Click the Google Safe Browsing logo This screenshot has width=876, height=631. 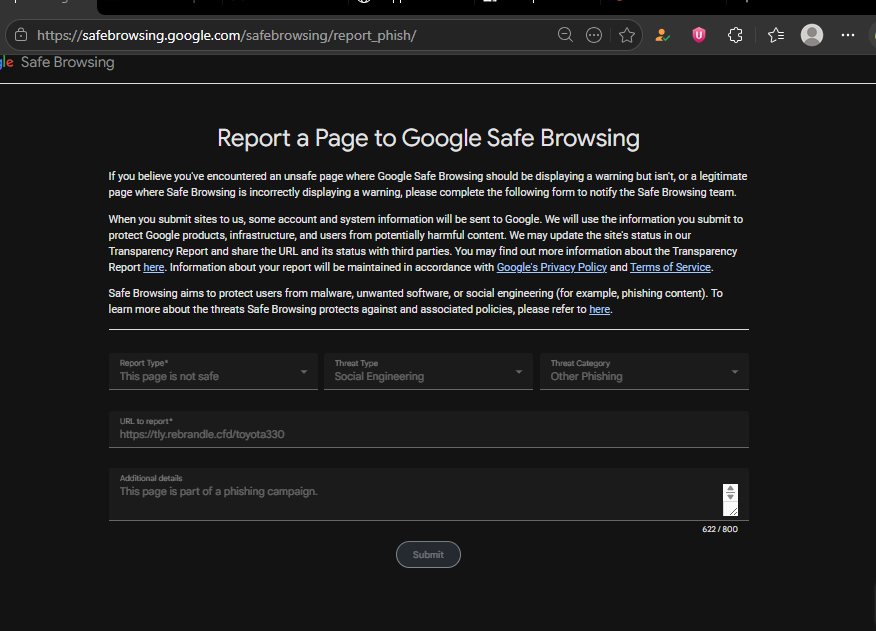[57, 62]
